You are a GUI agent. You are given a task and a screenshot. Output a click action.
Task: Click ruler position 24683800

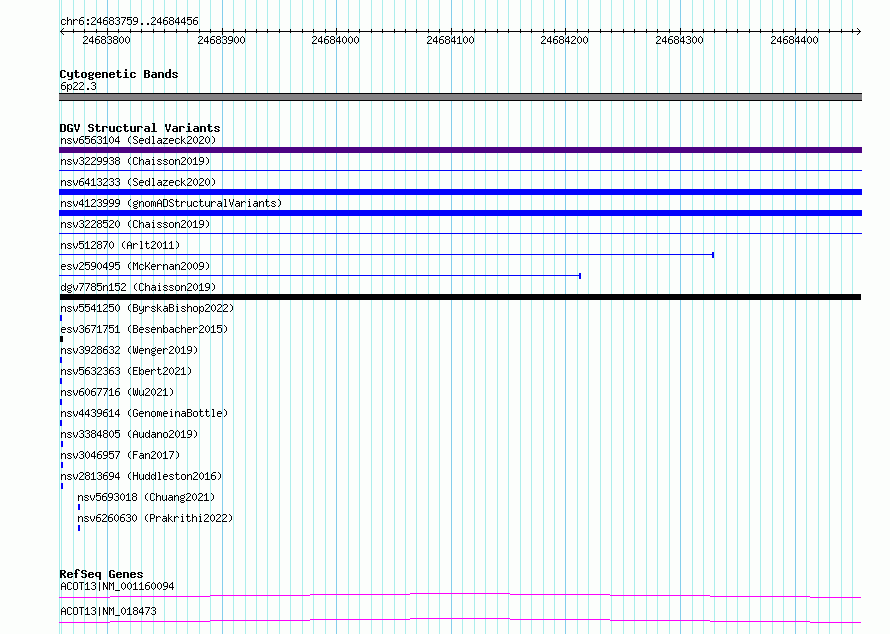tap(106, 40)
